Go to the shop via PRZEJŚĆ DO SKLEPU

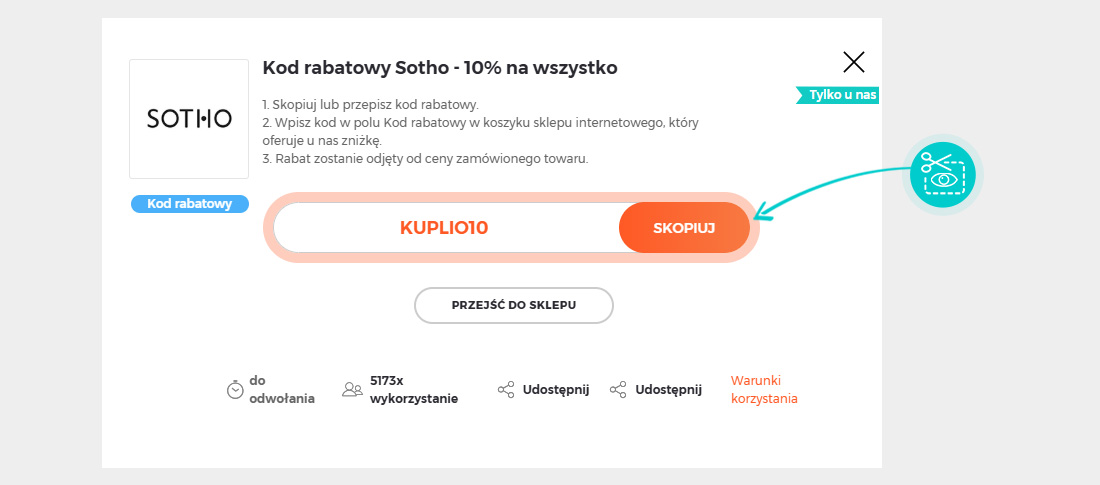point(514,305)
